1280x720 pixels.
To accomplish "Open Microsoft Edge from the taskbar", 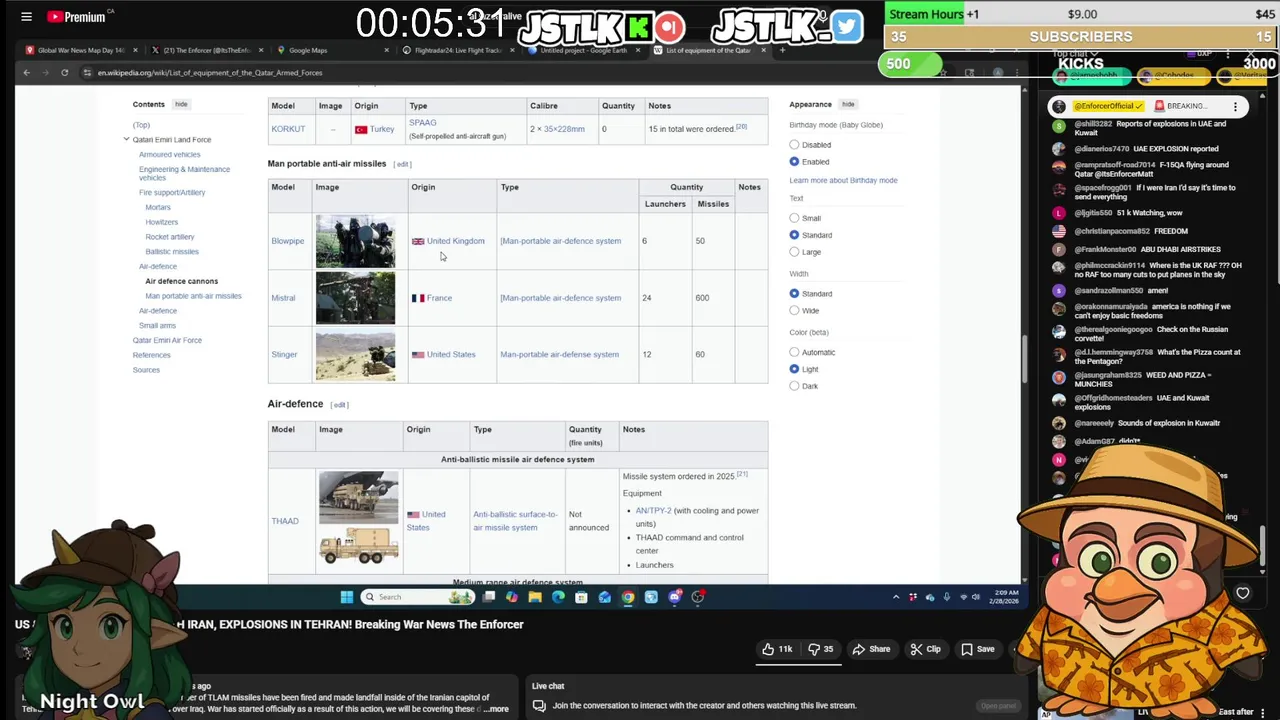I will [558, 597].
